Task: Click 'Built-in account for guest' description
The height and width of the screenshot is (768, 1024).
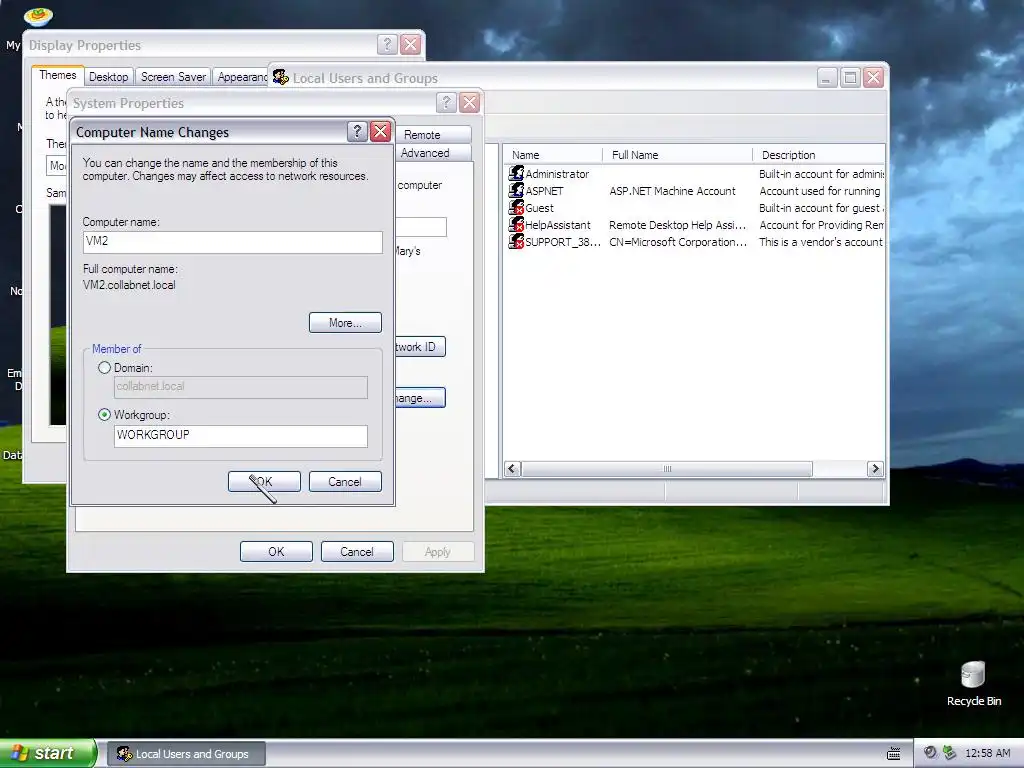Action: point(822,208)
